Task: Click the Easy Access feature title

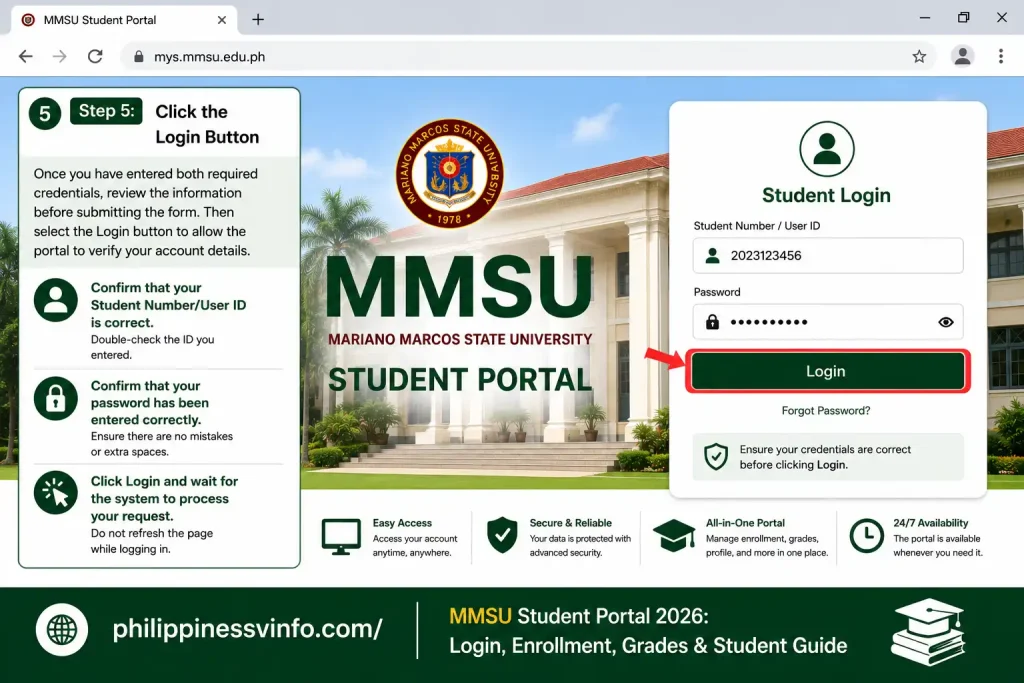Action: [402, 523]
